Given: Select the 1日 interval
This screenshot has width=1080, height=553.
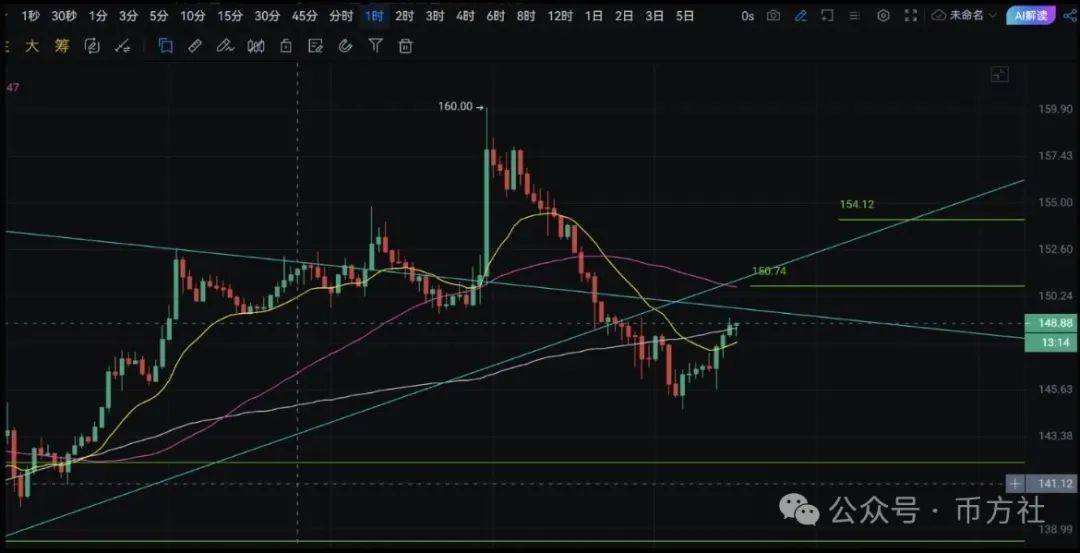Looking at the screenshot, I should coord(594,16).
